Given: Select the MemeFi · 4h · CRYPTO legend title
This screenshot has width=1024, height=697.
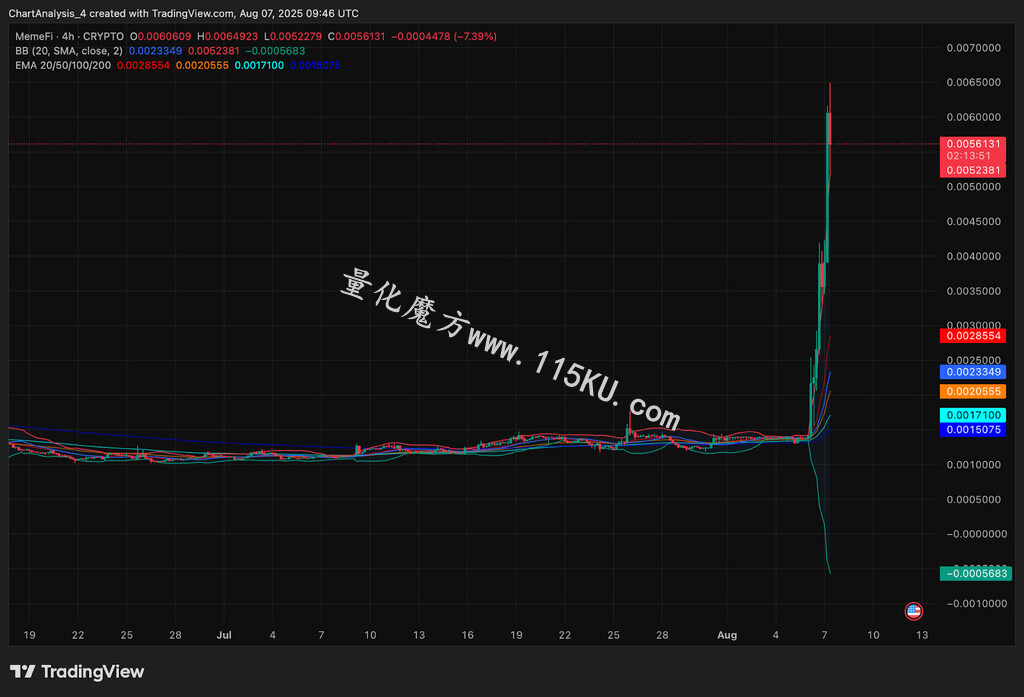Looking at the screenshot, I should 69,37.
